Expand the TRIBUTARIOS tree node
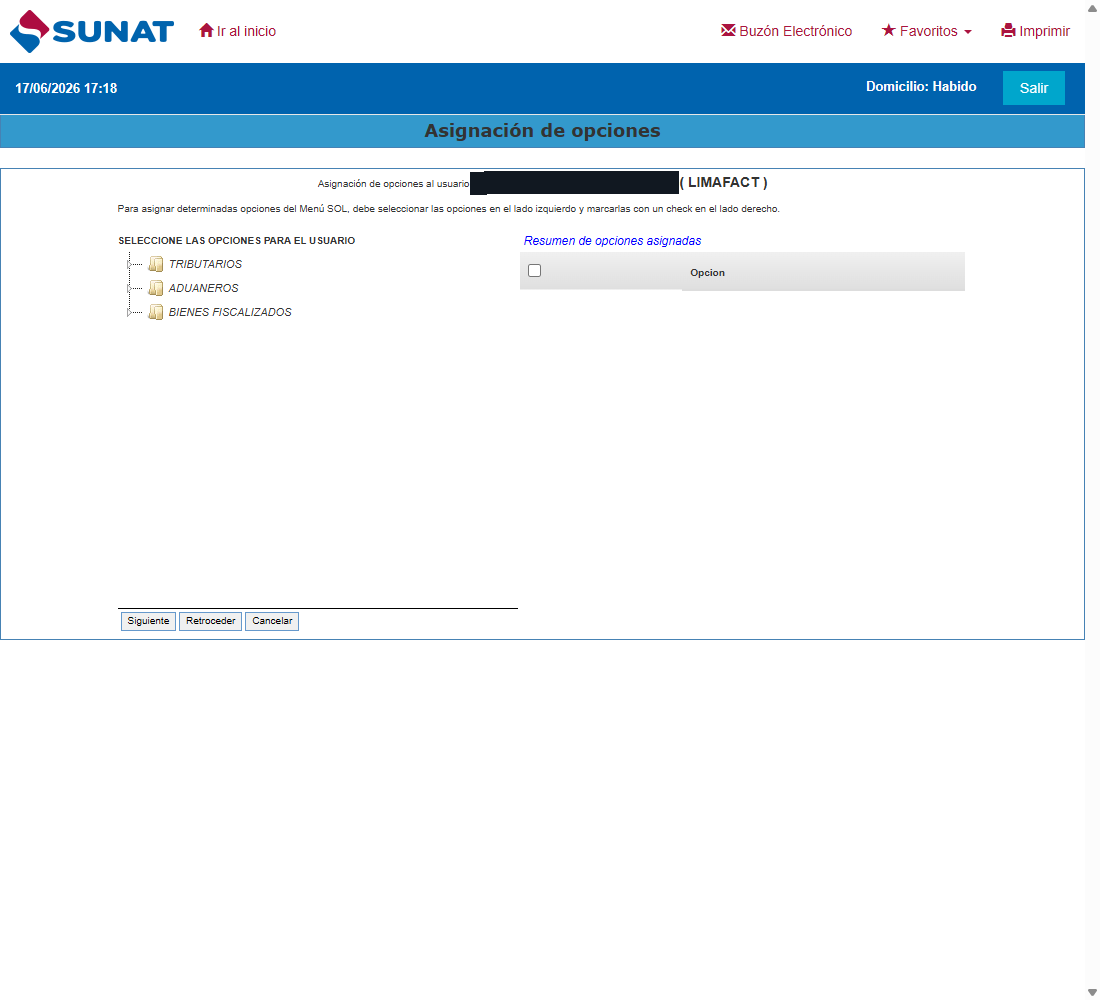 (129, 265)
